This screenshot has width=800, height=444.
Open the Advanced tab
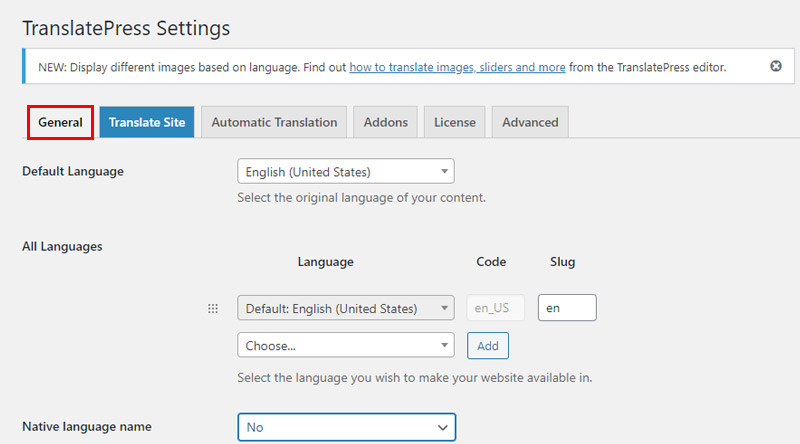(x=530, y=122)
